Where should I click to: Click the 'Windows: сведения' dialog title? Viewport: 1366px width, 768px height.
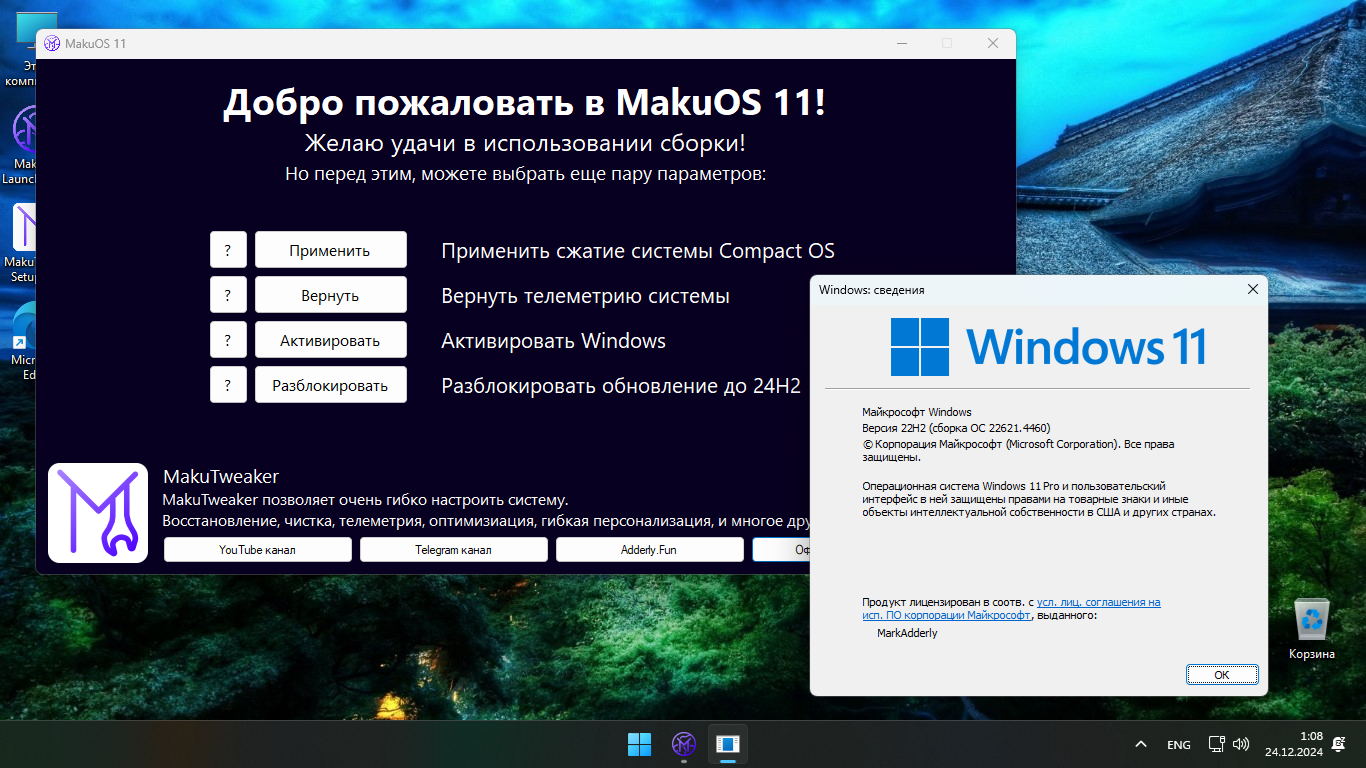tap(872, 290)
